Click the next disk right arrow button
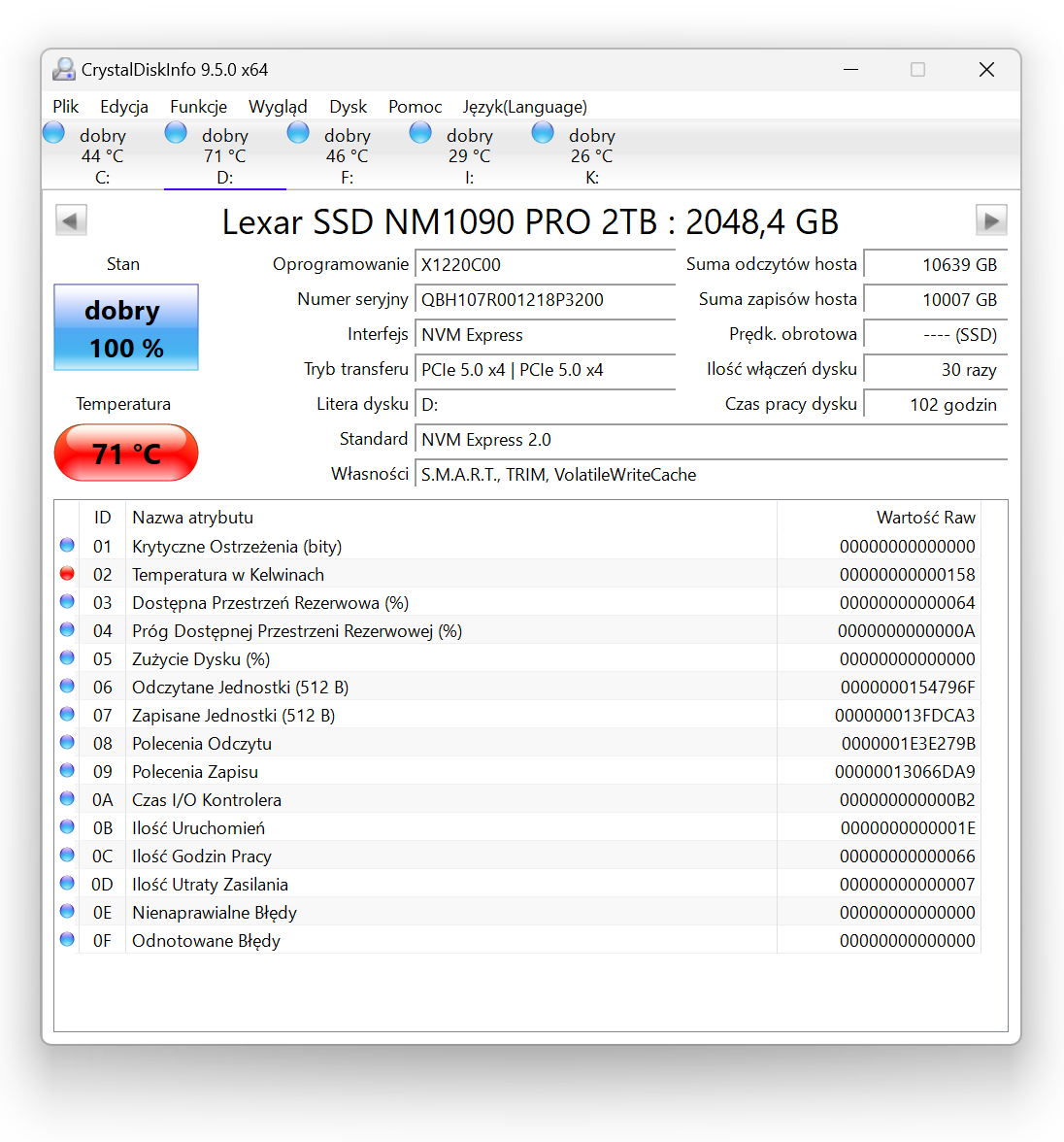 tap(990, 220)
